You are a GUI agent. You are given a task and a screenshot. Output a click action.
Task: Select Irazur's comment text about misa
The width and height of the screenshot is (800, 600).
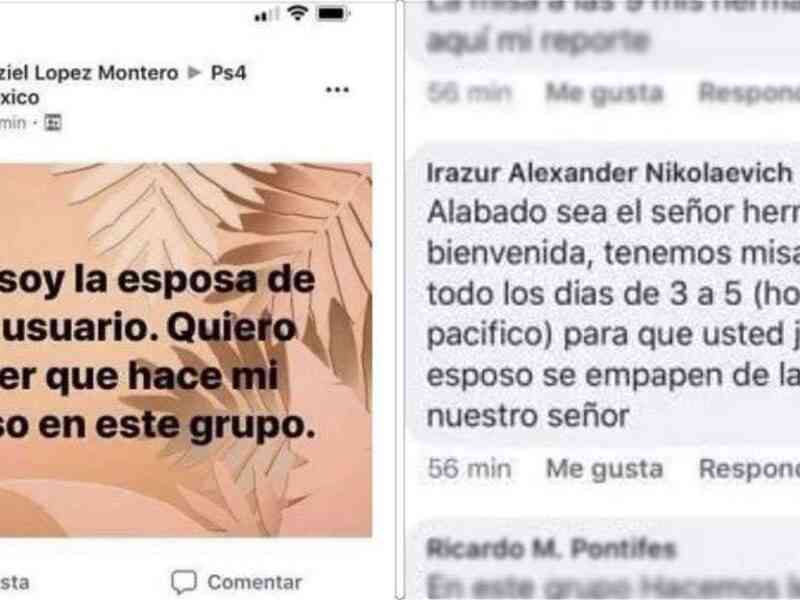613,314
